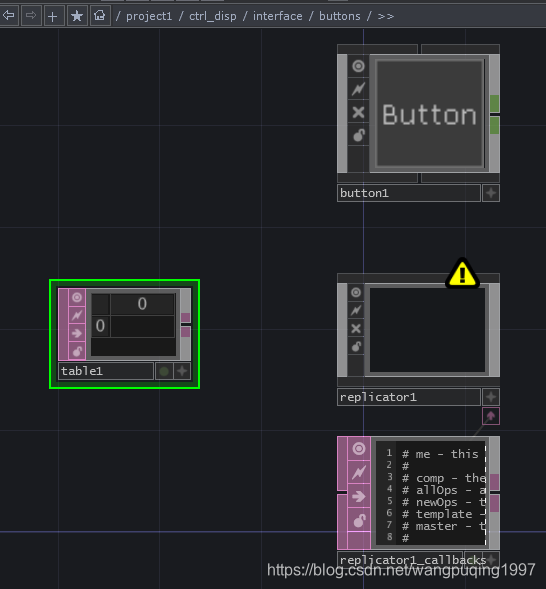Click upper pink output connector on table1
The width and height of the screenshot is (546, 589).
186,317
